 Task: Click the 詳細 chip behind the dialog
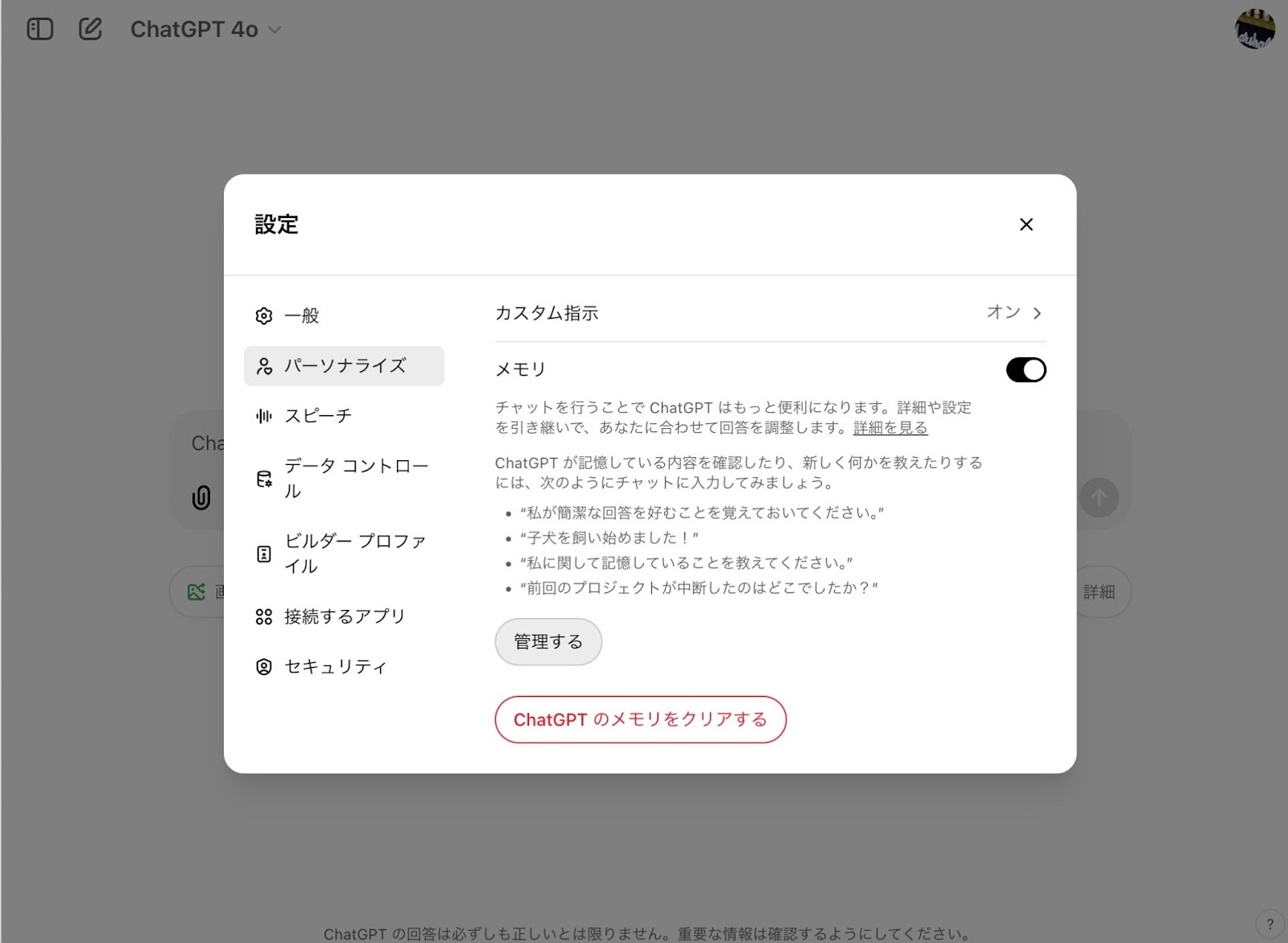(x=1100, y=592)
